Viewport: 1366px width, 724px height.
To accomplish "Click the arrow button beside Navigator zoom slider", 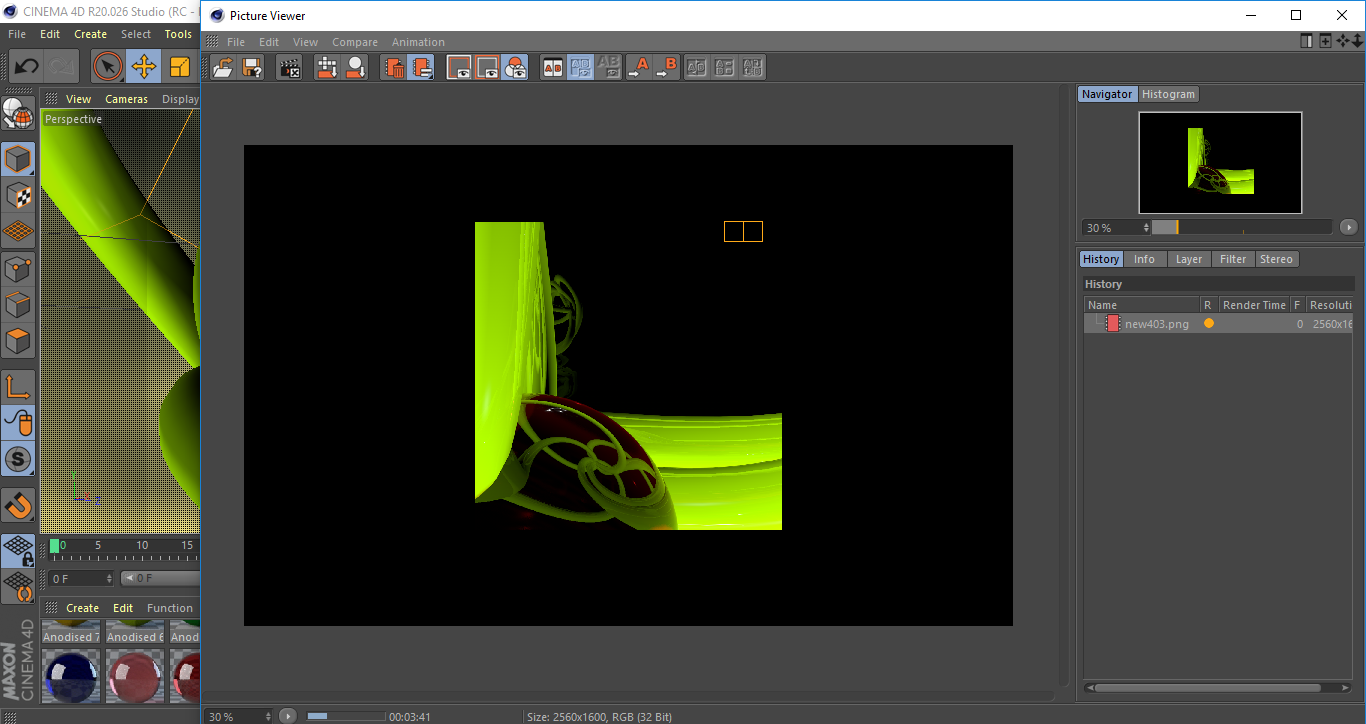I will [1348, 227].
